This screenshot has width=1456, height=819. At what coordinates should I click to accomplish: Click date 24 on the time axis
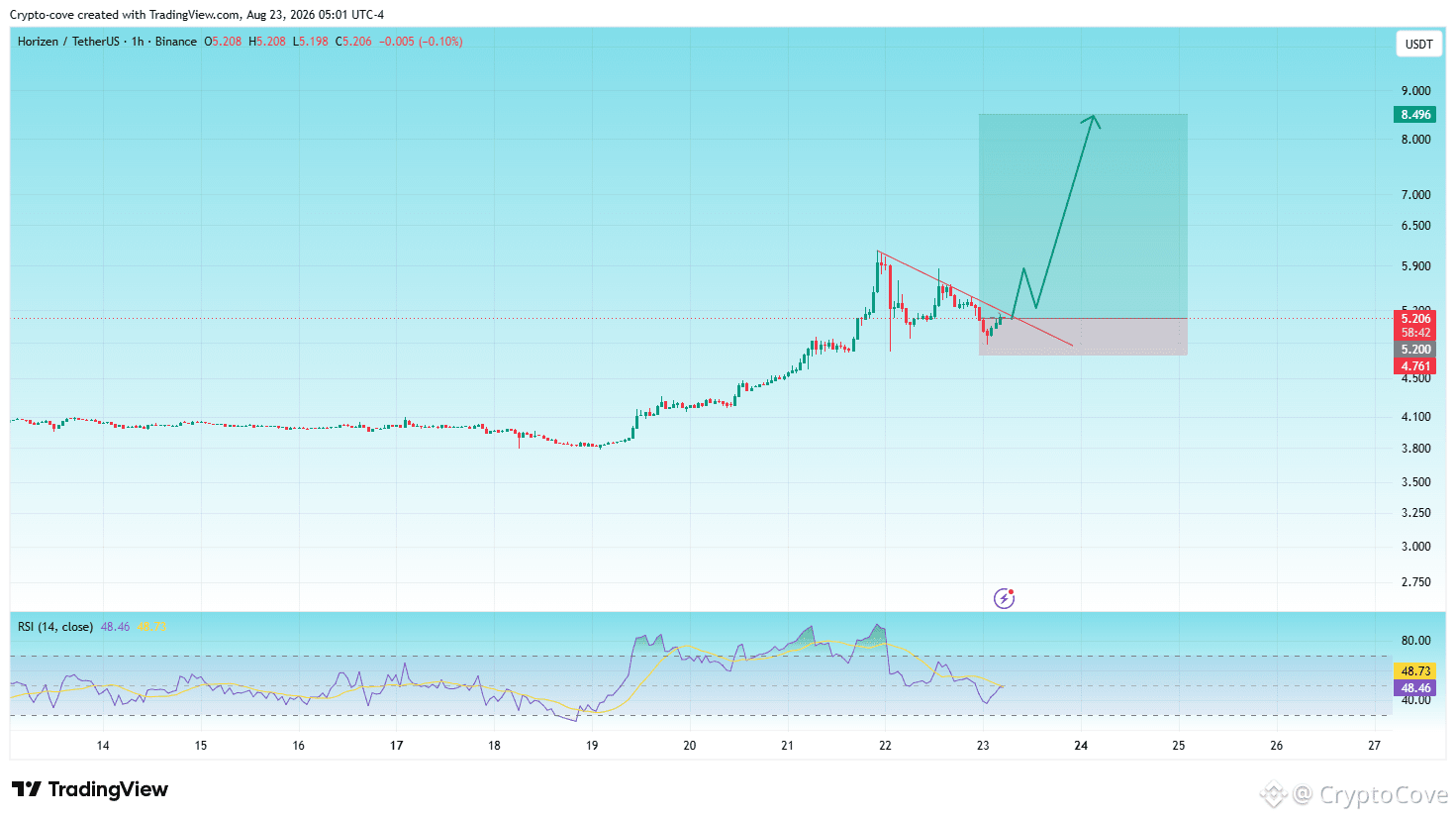[1081, 746]
